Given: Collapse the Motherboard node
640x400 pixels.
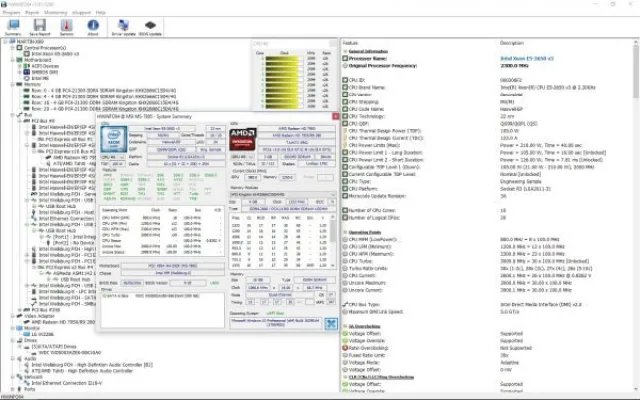Looking at the screenshot, I should [x=13, y=60].
